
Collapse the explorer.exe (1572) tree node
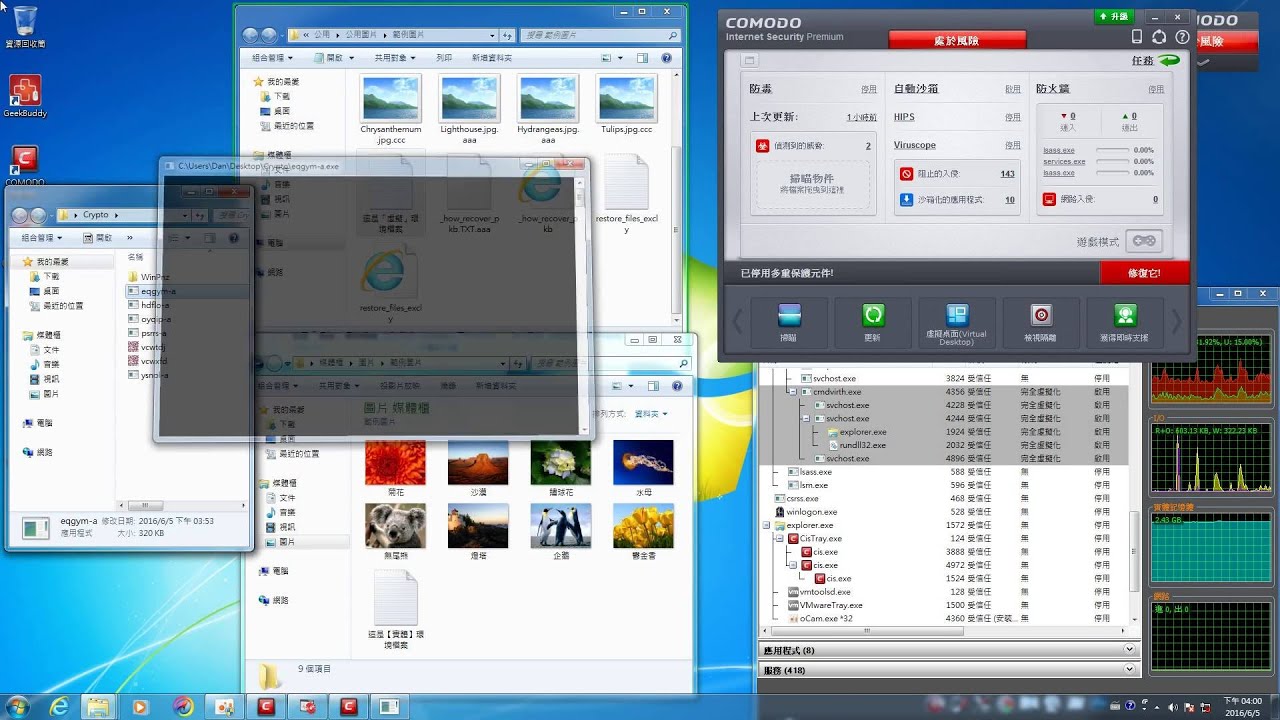[767, 525]
